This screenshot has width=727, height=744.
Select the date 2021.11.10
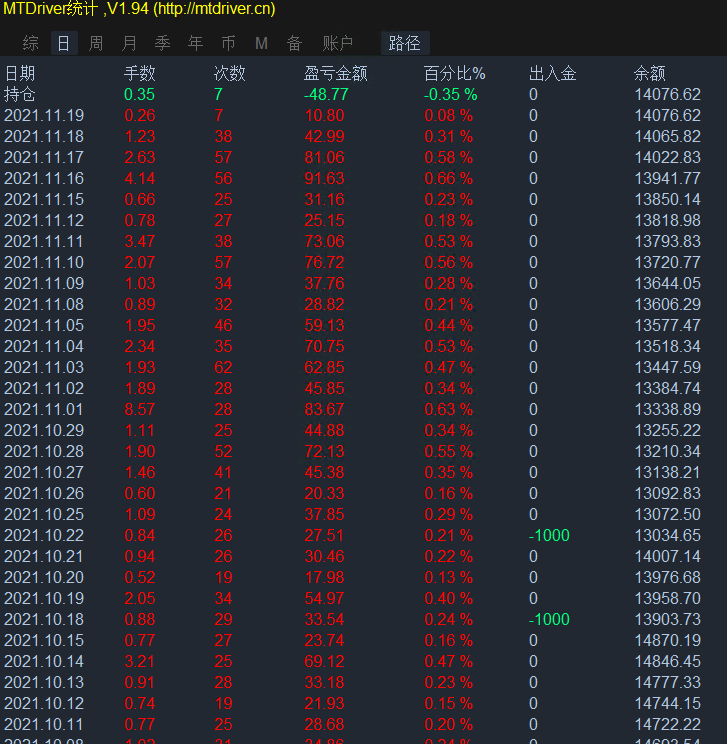44,262
